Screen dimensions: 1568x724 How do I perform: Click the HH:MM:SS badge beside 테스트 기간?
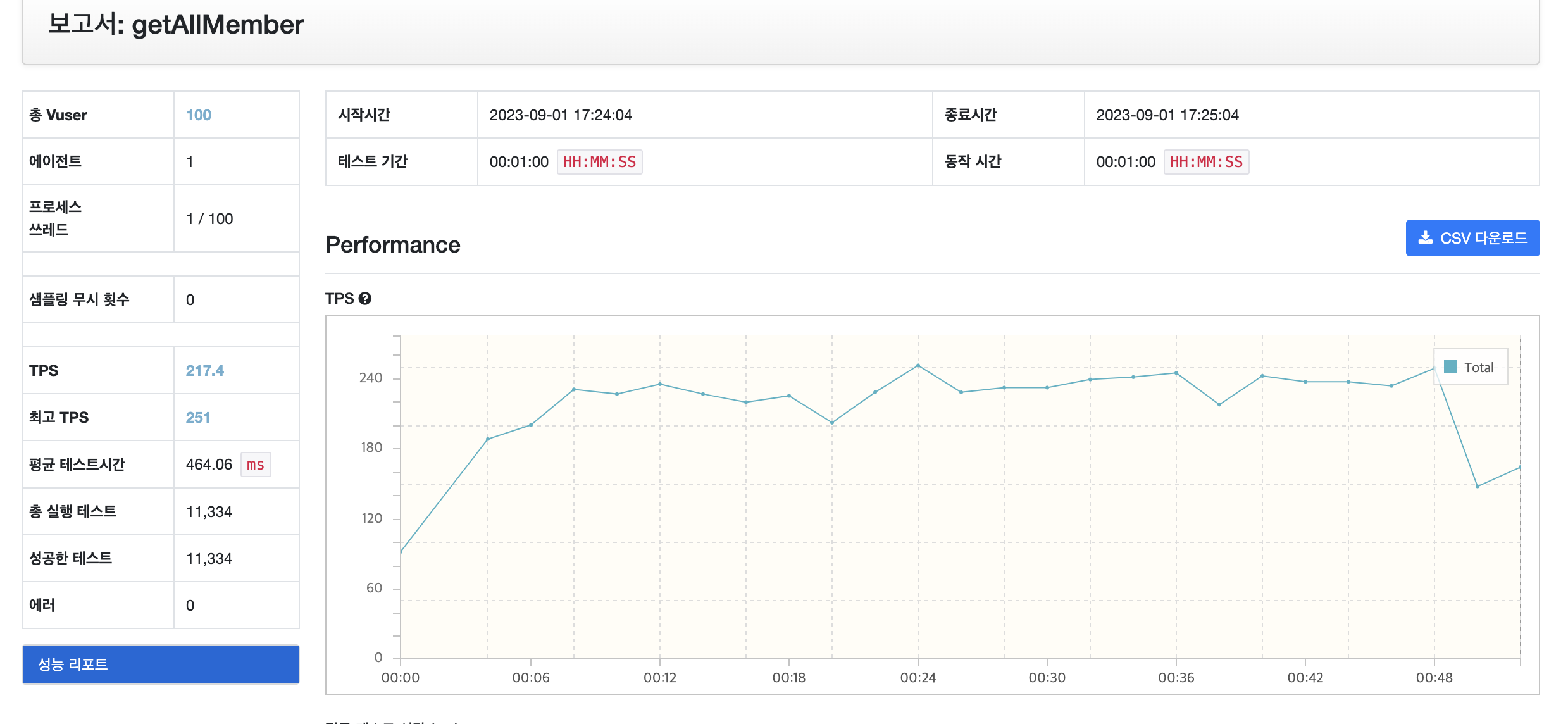click(x=599, y=162)
